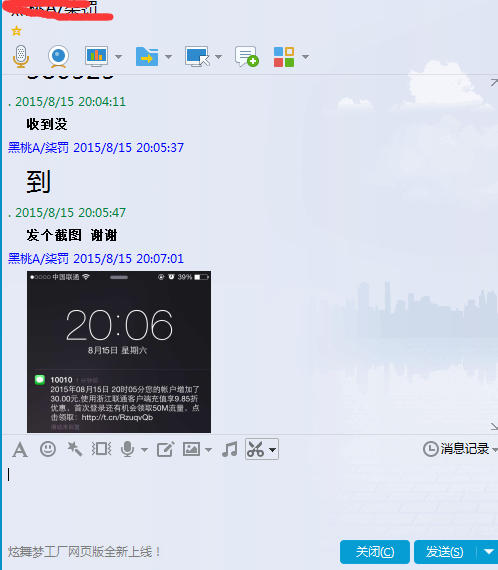Start a voice call with microphone icon
Image resolution: width=498 pixels, height=570 pixels.
click(x=21, y=56)
